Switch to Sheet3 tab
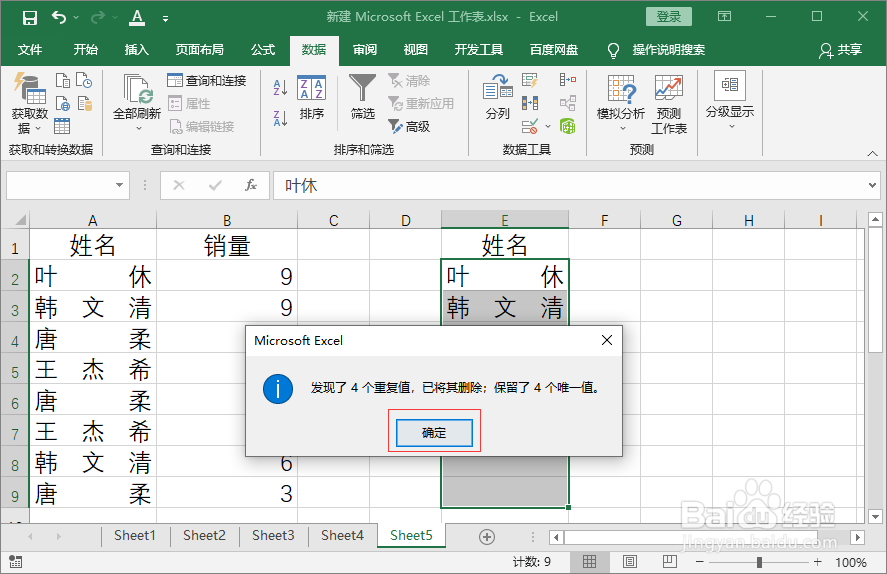Screen dimensions: 887x574 click(x=273, y=535)
